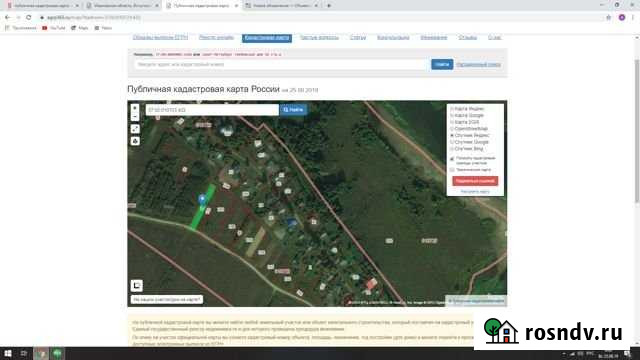Click the address or cadastral number input
This screenshot has width=640, height=360.
pos(282,64)
